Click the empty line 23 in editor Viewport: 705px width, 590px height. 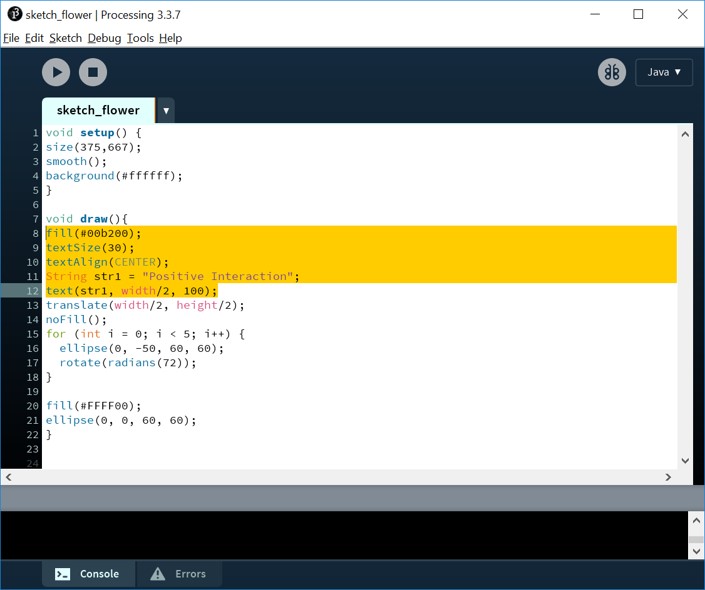coord(360,449)
